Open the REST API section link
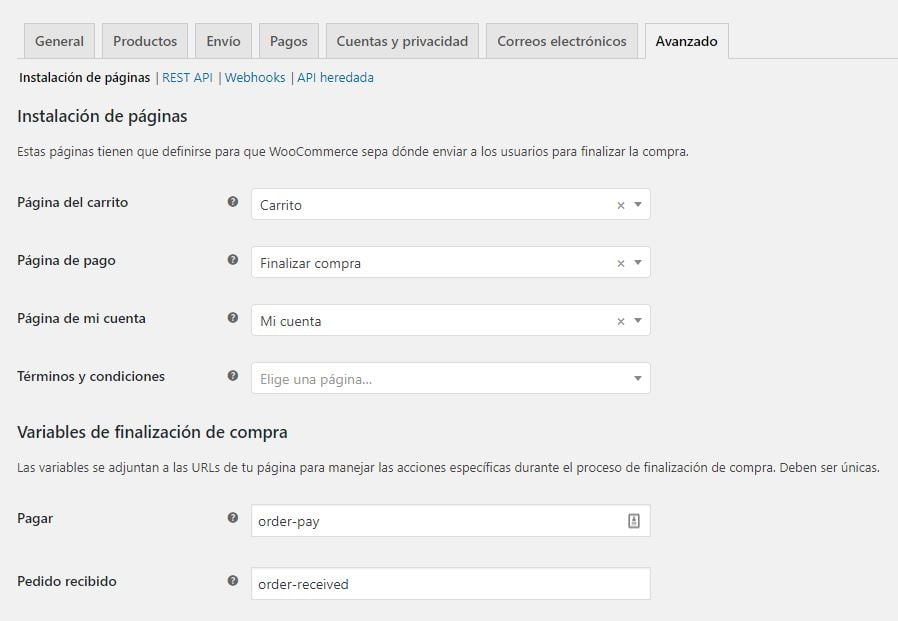 click(x=186, y=77)
